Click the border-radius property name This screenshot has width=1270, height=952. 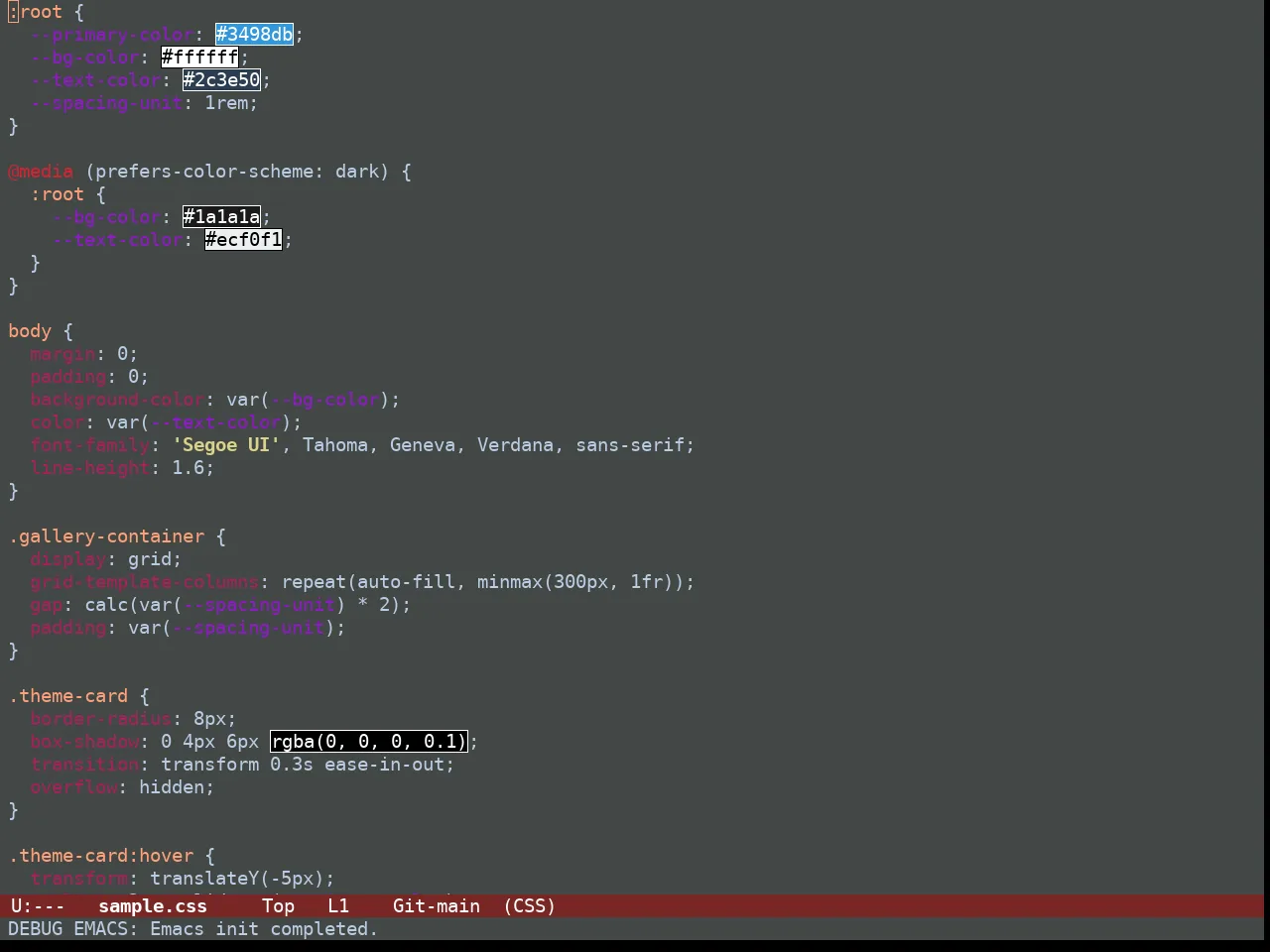coord(101,719)
